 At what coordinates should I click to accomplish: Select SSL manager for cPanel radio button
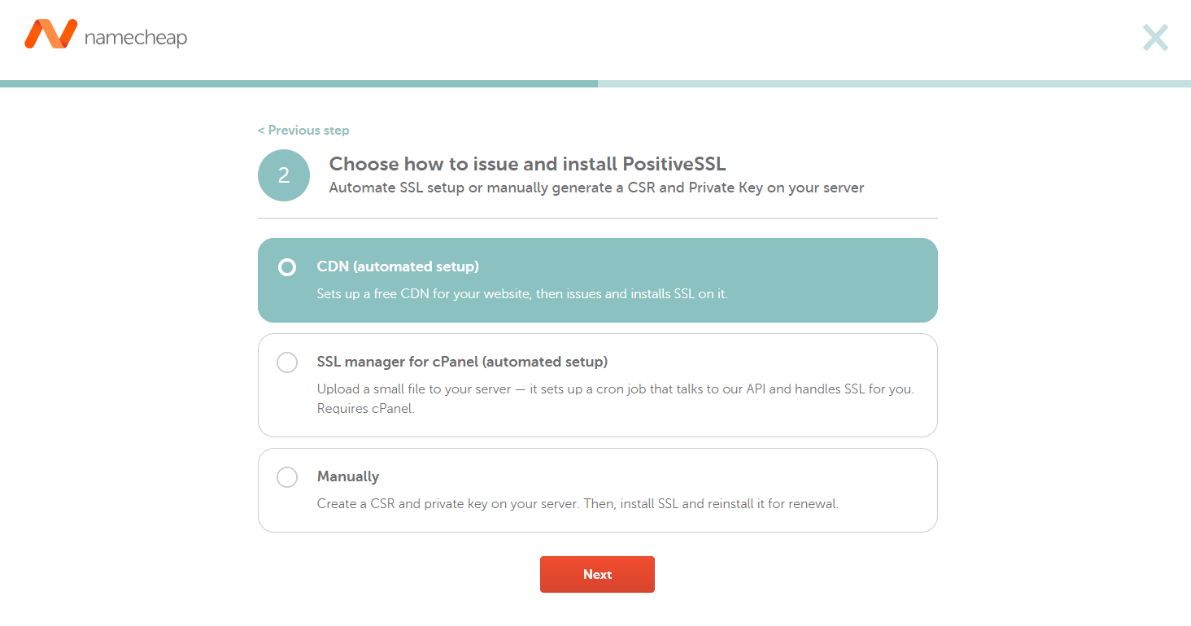[x=287, y=362]
